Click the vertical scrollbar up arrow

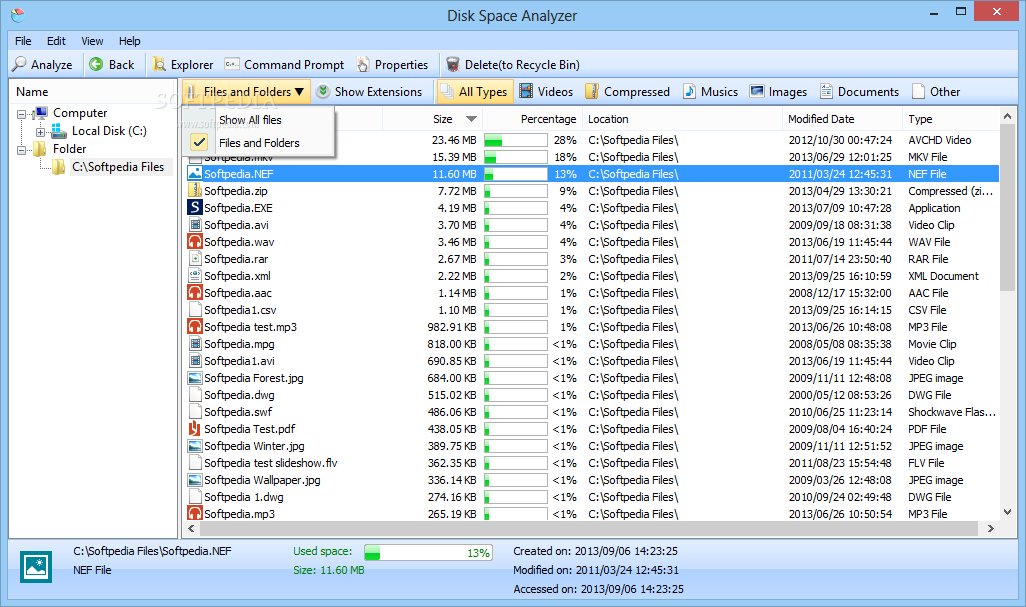coord(1008,116)
